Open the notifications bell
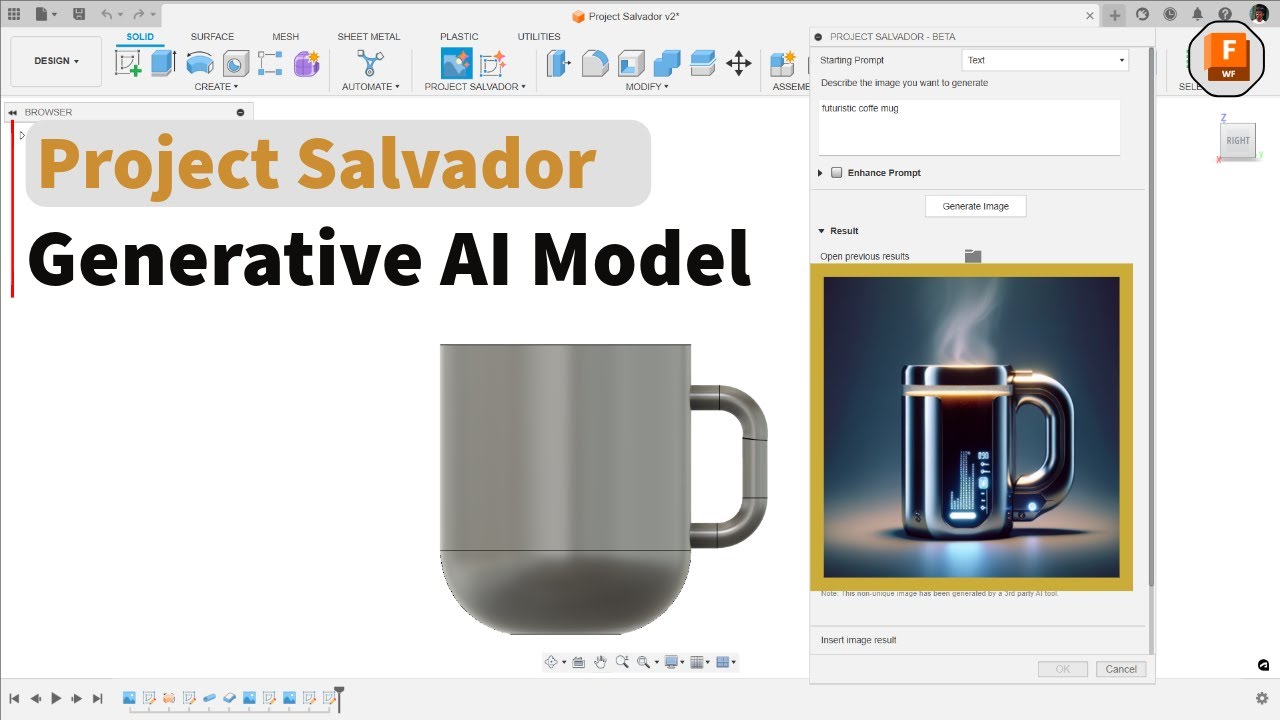 pyautogui.click(x=1197, y=14)
